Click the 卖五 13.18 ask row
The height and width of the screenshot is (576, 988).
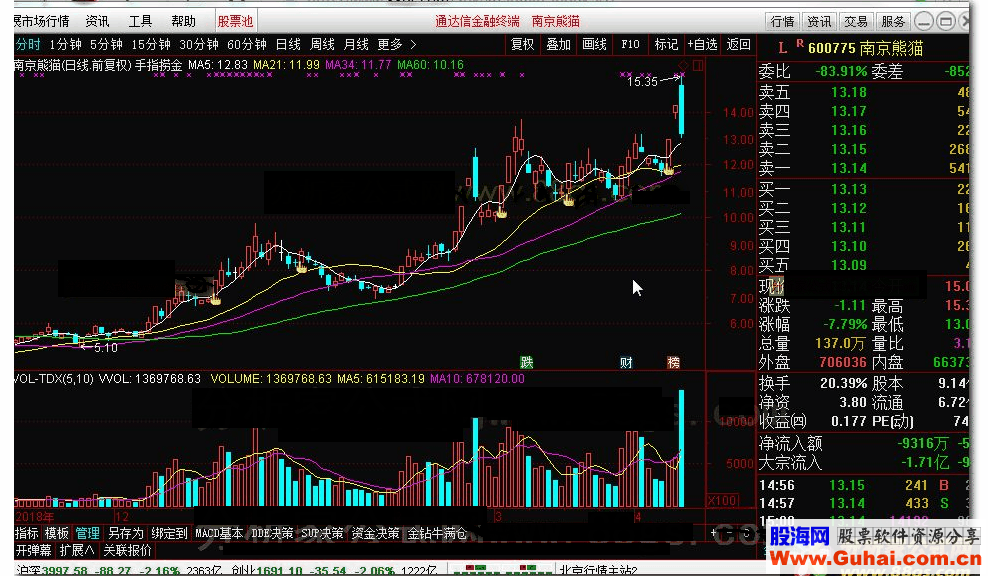(x=863, y=93)
